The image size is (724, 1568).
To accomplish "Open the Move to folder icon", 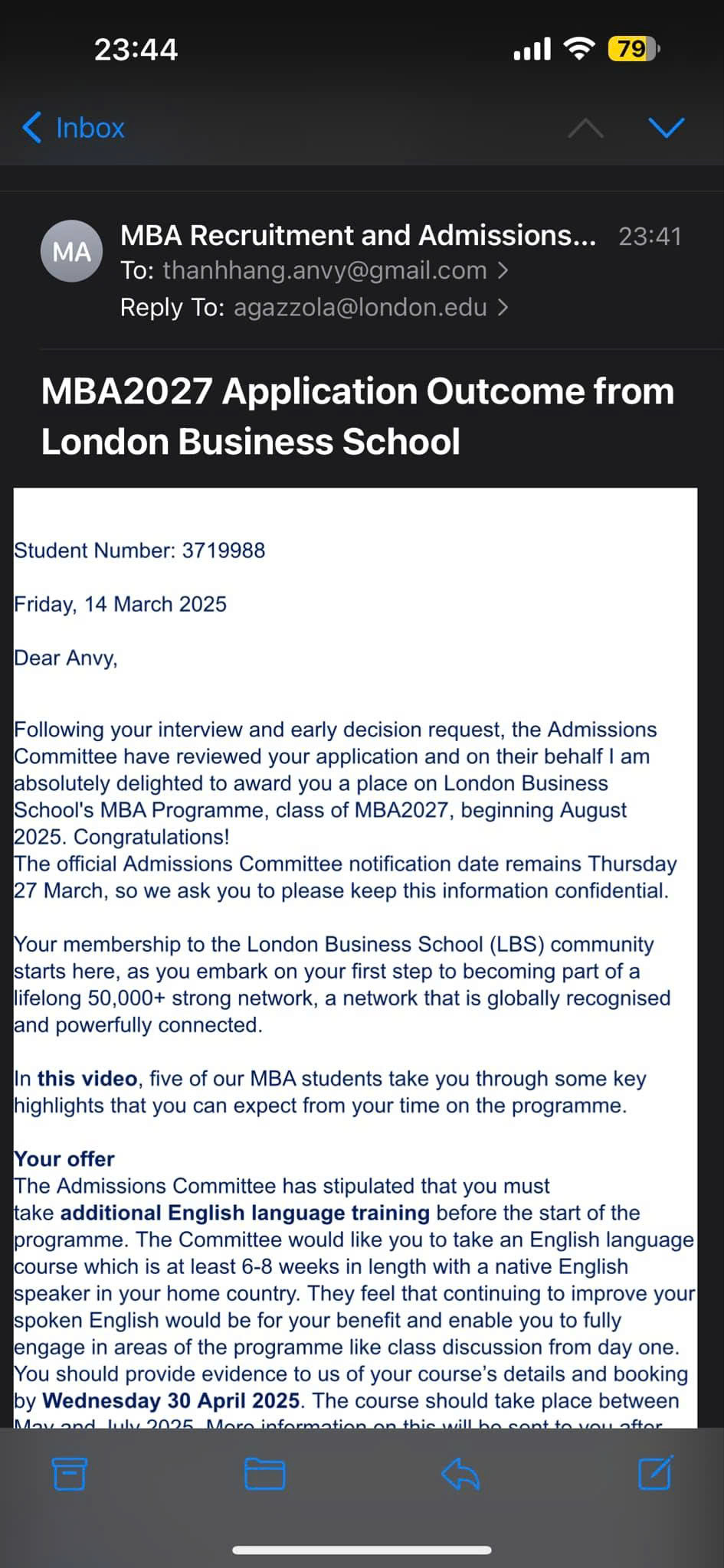I will (x=264, y=1474).
